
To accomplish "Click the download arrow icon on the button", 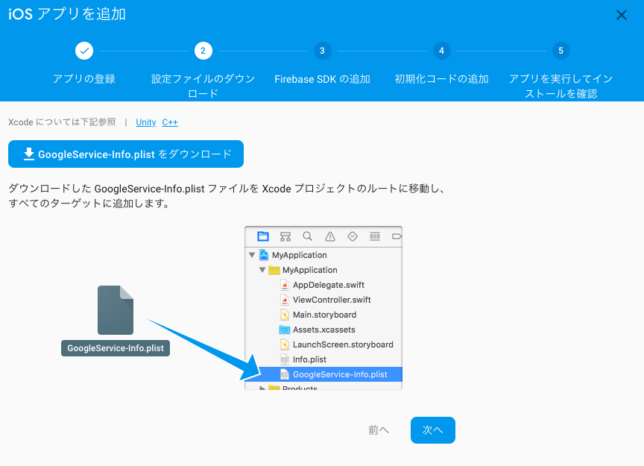I will [29, 154].
